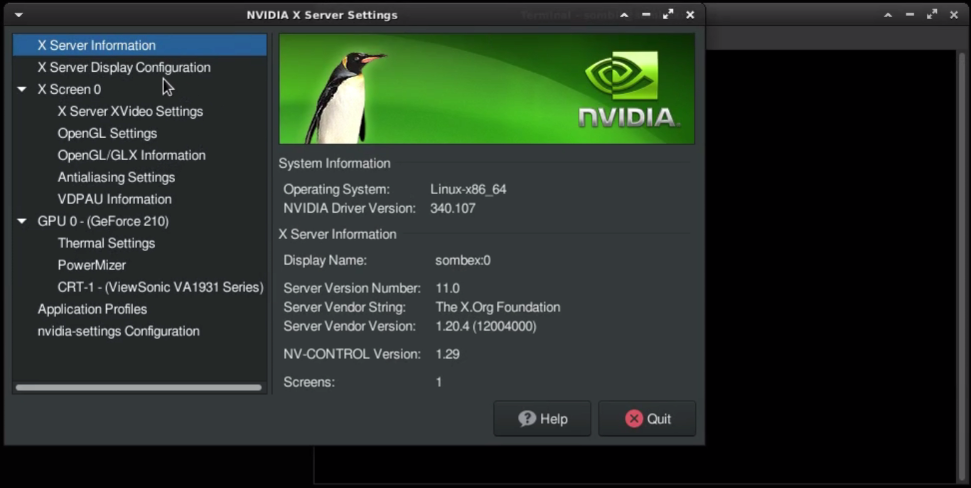Collapse the GPU 0 tree node
971x488 pixels.
(x=22, y=221)
